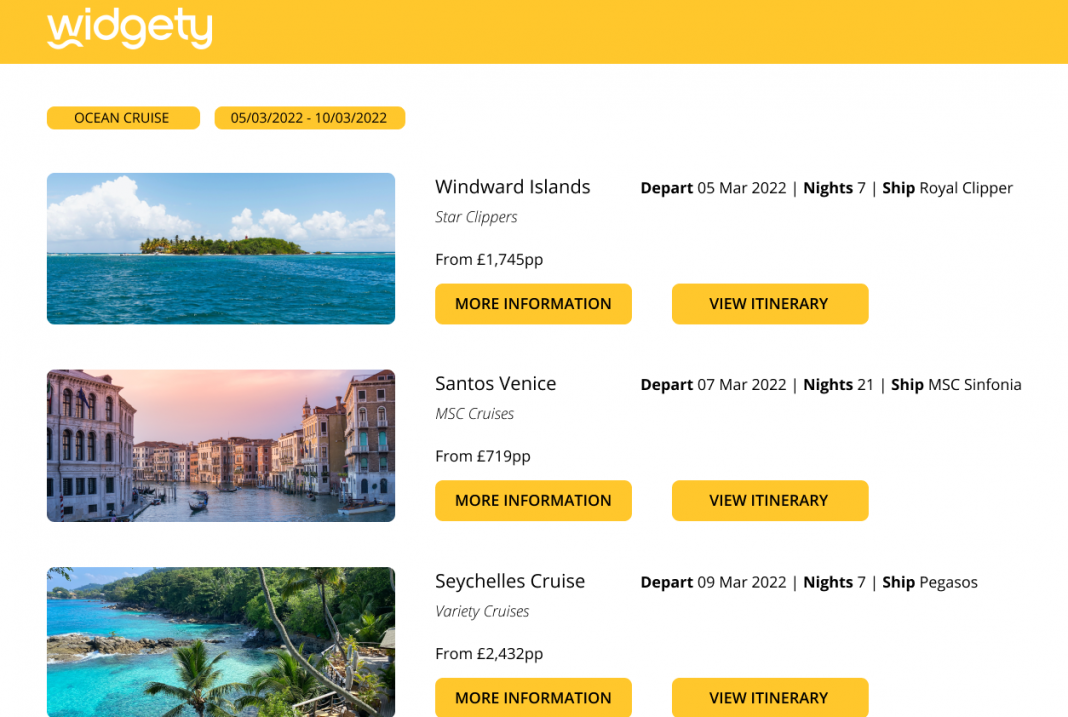This screenshot has width=1068, height=717.
Task: Open the 05/03/2022 - 10/03/2022 date filter
Action: point(309,117)
